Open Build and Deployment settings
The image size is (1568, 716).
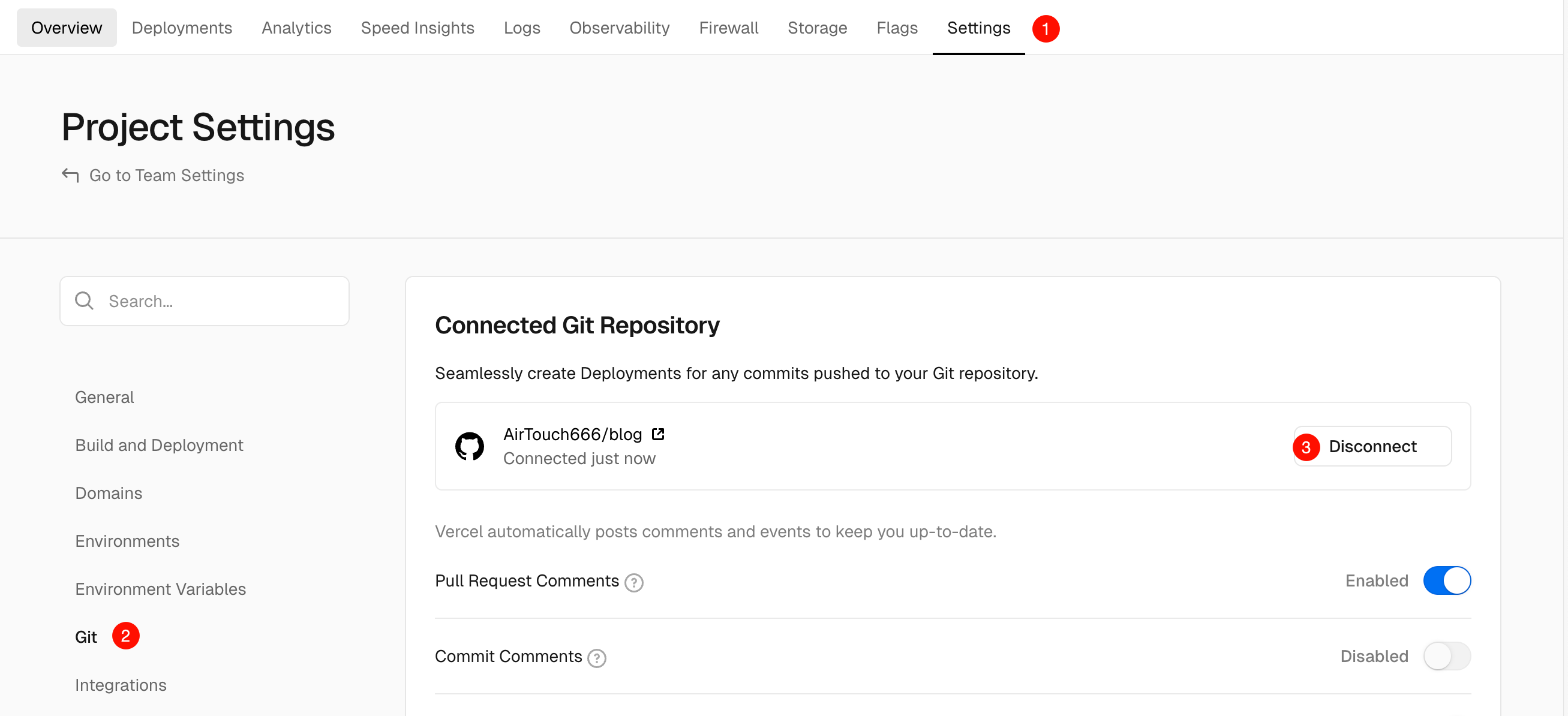[x=159, y=446]
